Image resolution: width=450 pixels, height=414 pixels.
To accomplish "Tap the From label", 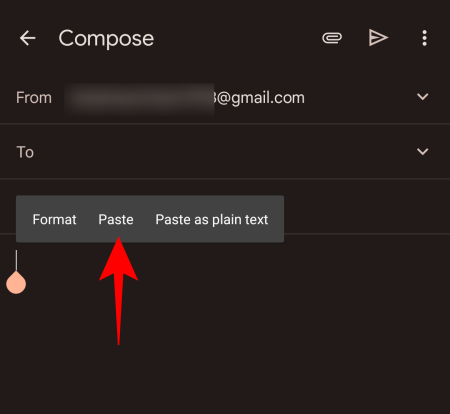I will [x=34, y=98].
